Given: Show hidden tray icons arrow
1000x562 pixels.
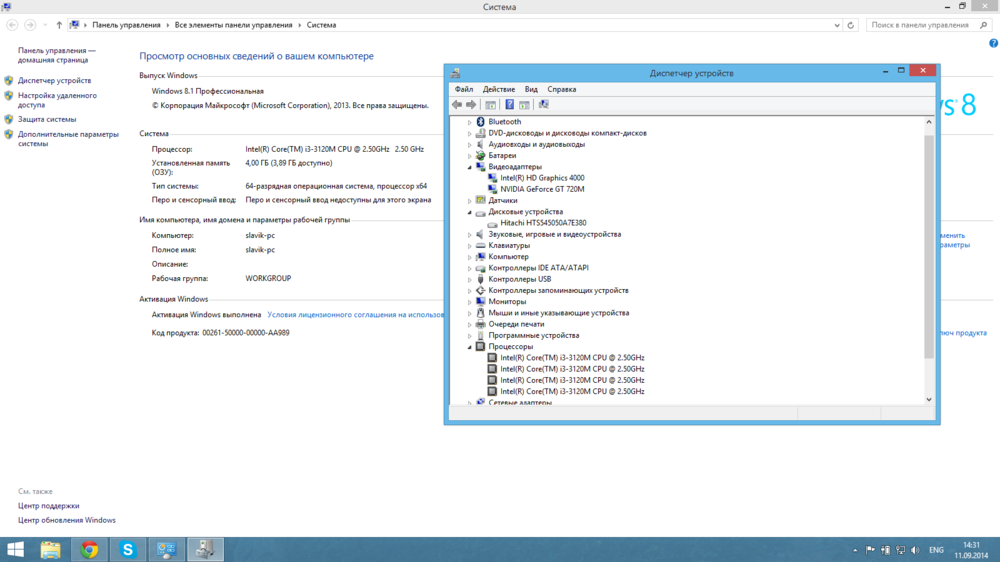Looking at the screenshot, I should (x=855, y=550).
